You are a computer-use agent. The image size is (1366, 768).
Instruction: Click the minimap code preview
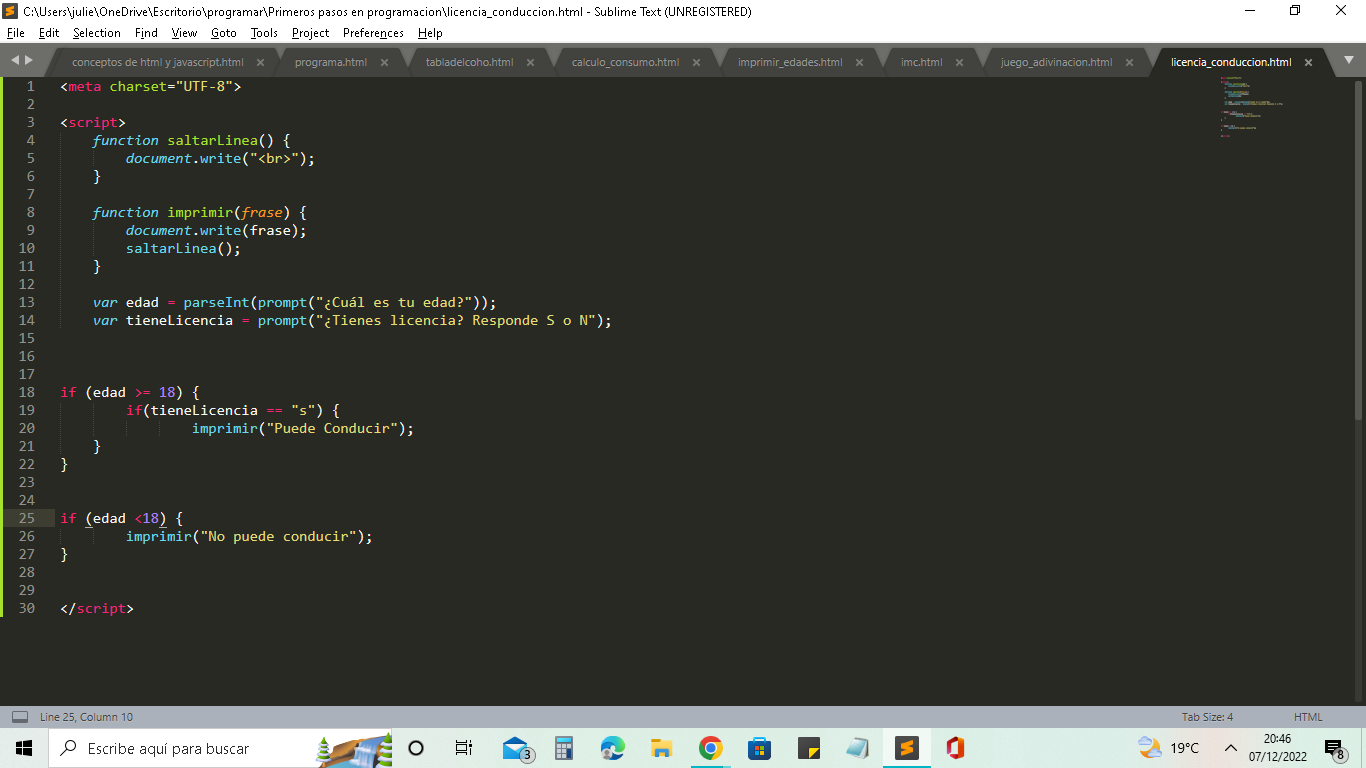tap(1250, 106)
